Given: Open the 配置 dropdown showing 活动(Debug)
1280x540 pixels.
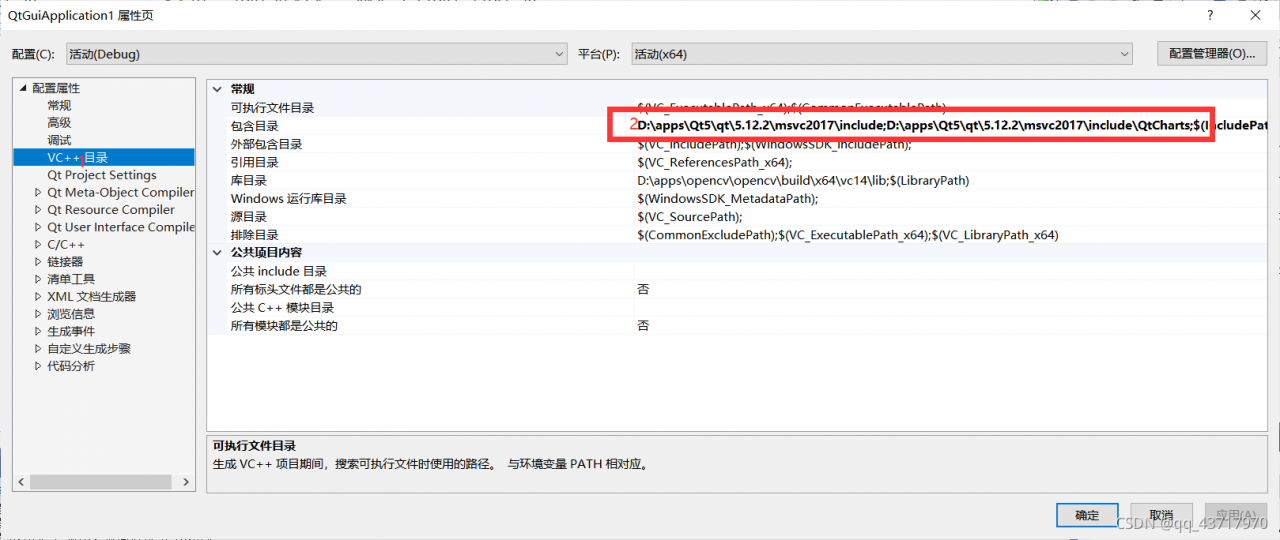Looking at the screenshot, I should click(x=316, y=54).
